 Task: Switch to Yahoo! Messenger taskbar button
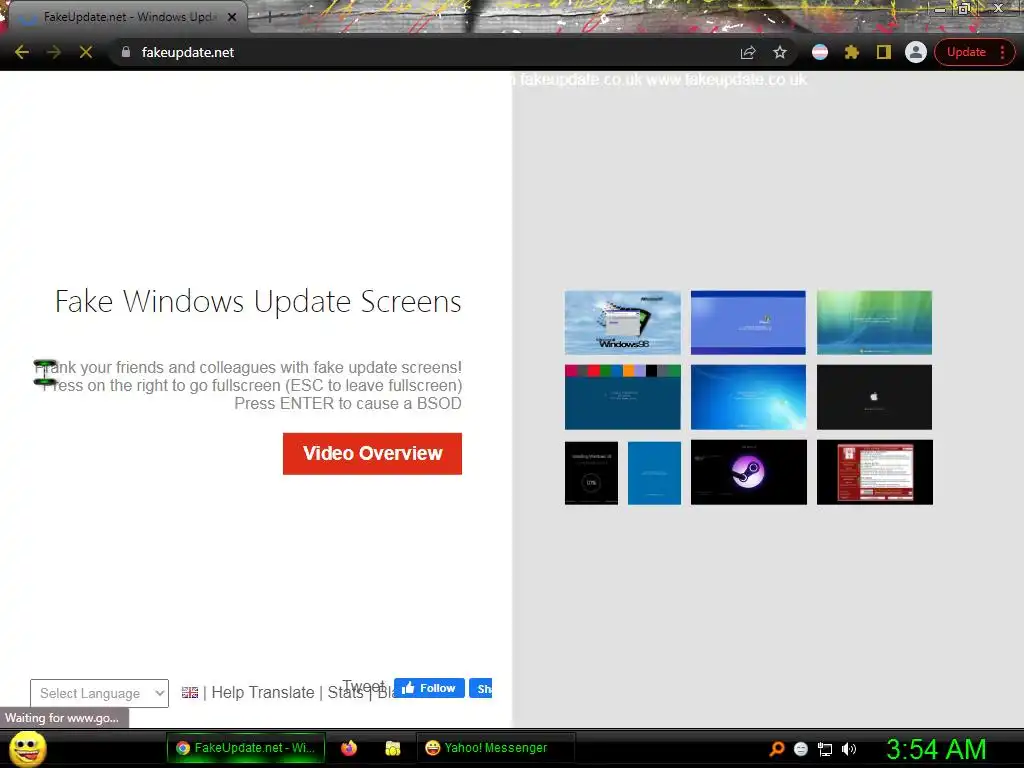(x=495, y=748)
